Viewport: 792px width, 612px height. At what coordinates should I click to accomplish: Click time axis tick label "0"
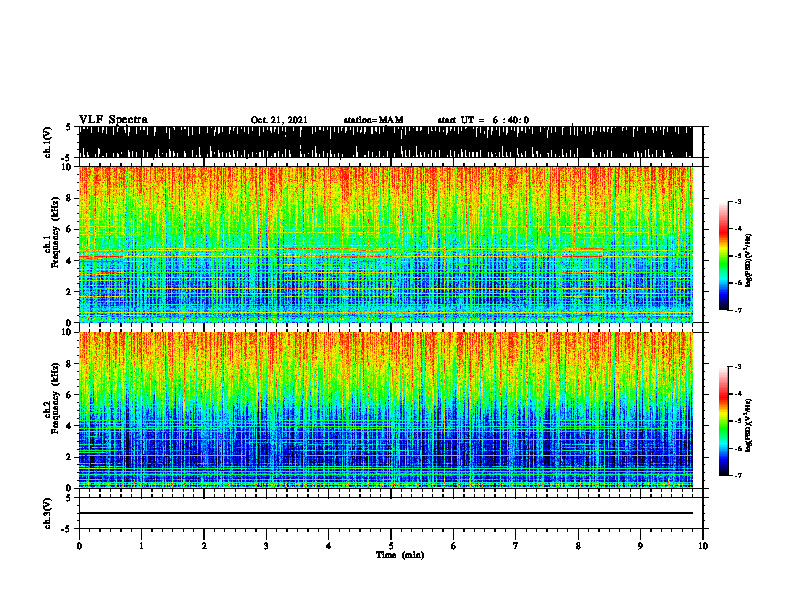(79, 546)
